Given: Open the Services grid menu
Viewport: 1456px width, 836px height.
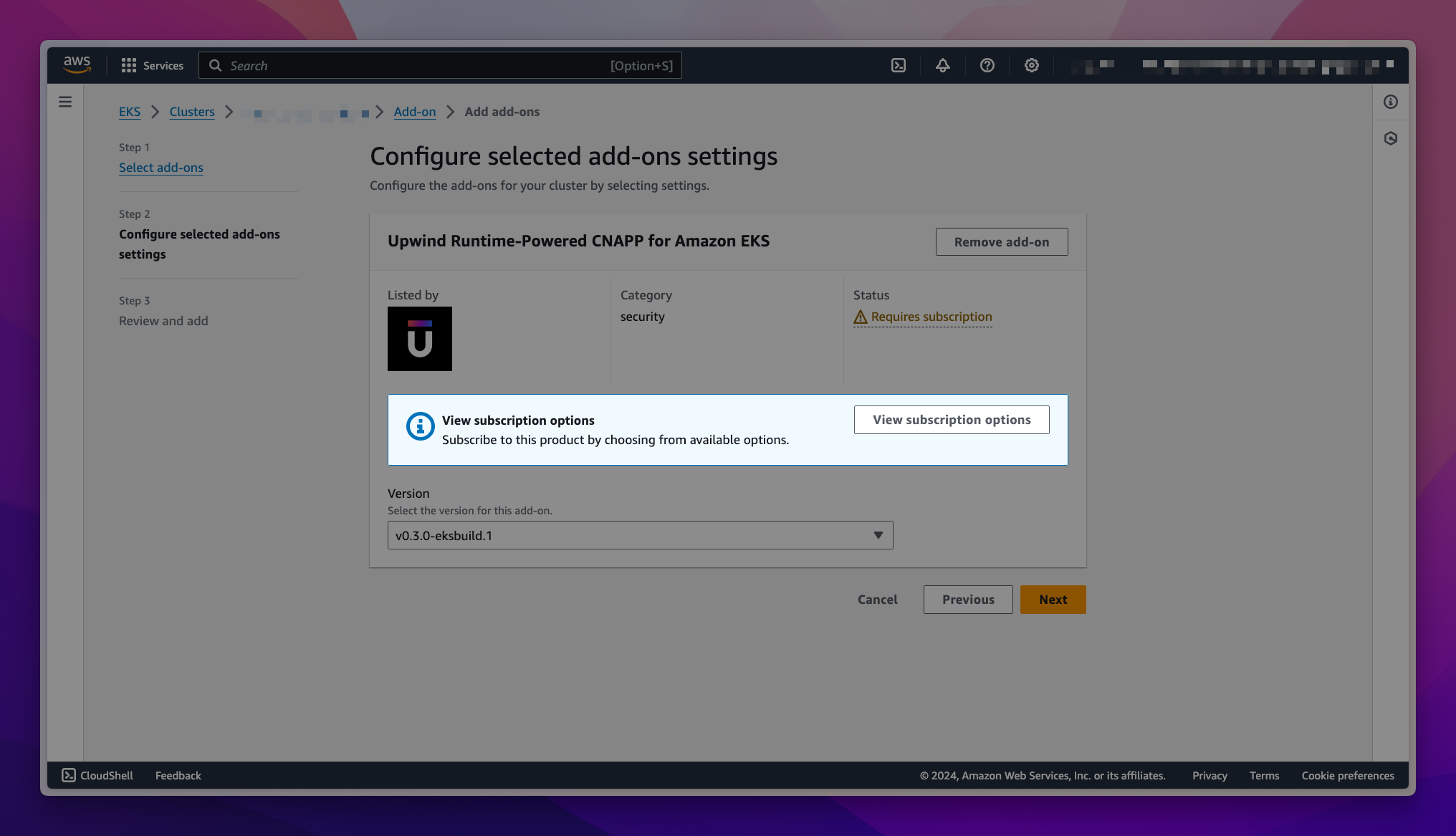Looking at the screenshot, I should pos(152,65).
